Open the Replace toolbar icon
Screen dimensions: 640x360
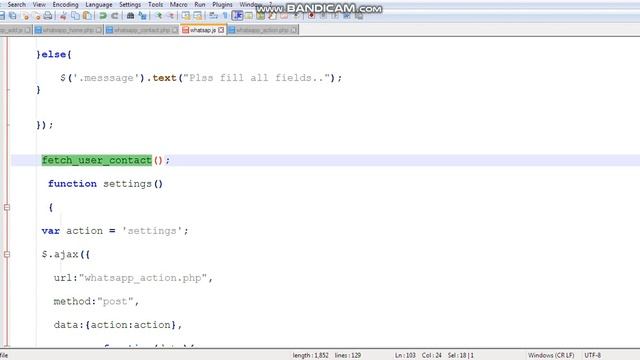click(142, 16)
